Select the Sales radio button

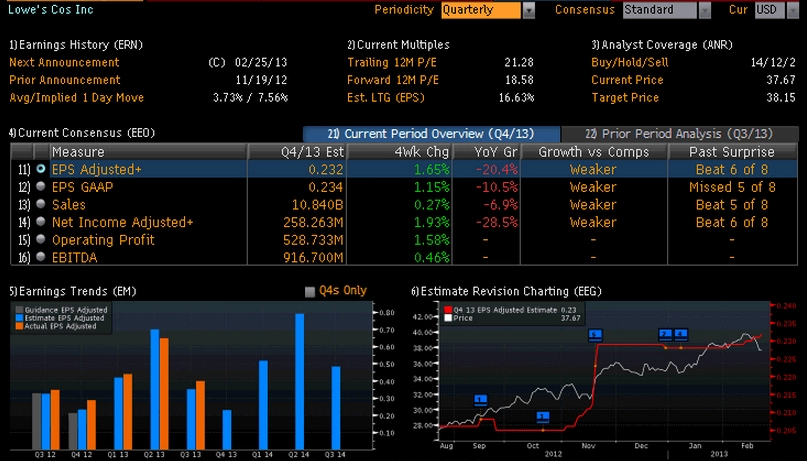[41, 204]
